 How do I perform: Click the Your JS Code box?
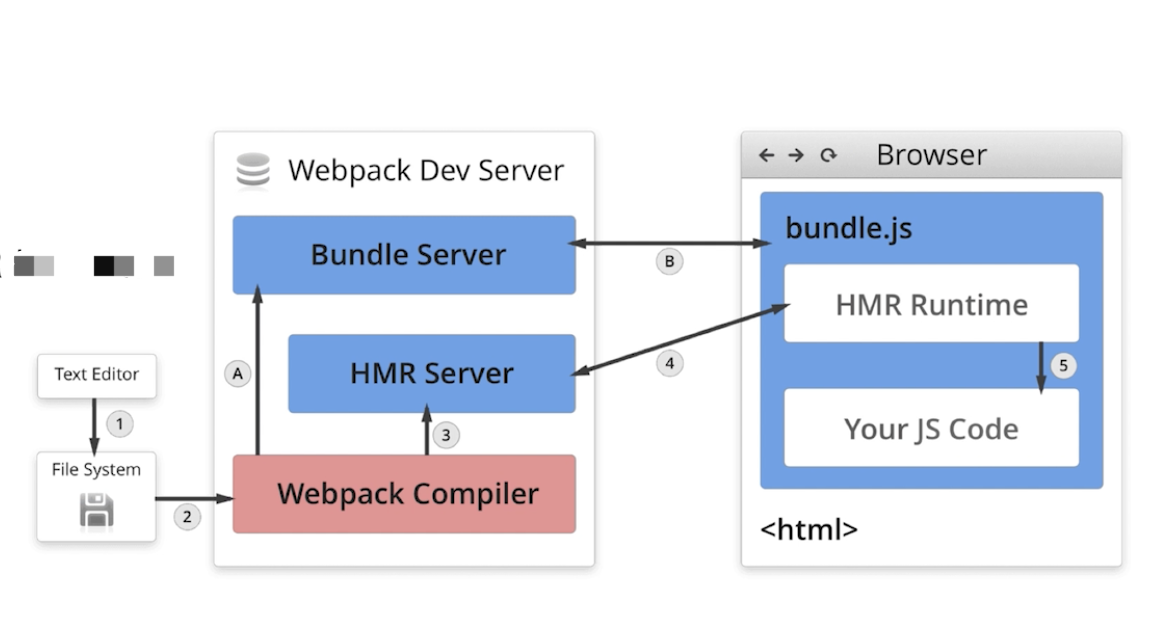coord(932,428)
